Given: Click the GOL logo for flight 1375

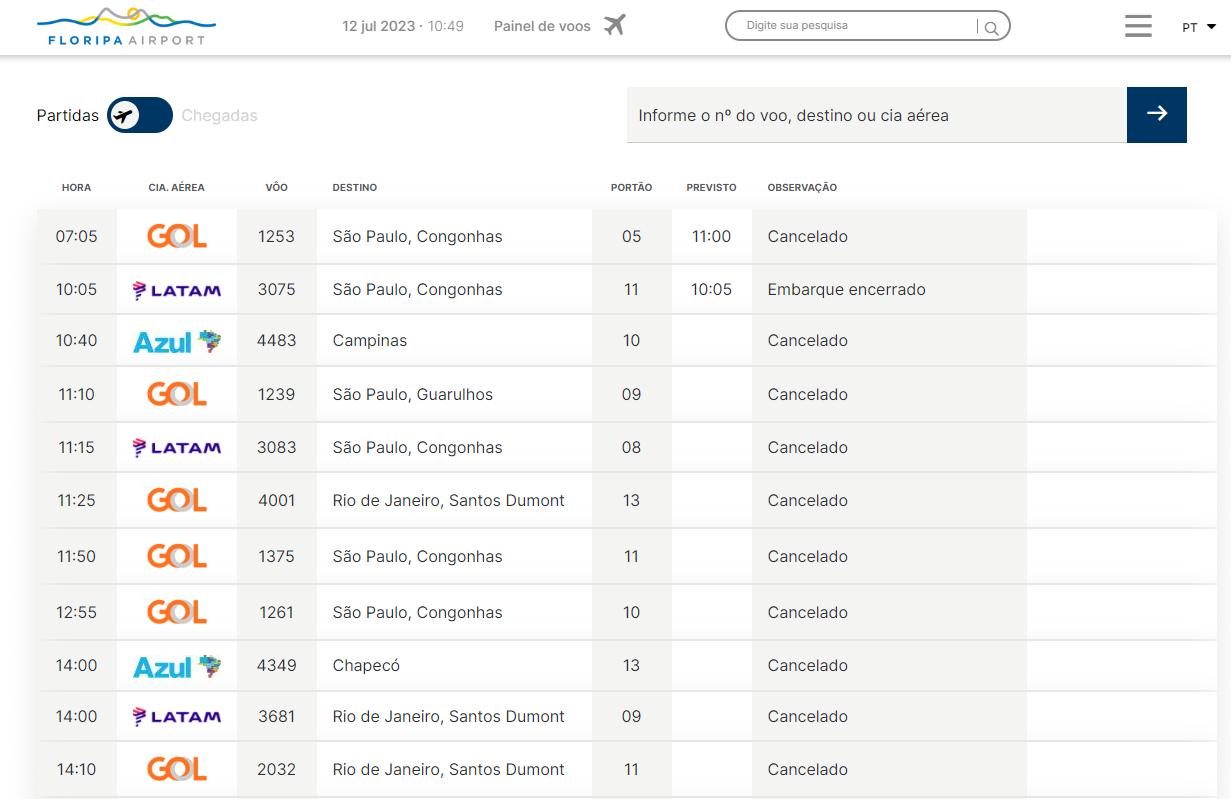Looking at the screenshot, I should click(x=177, y=557).
